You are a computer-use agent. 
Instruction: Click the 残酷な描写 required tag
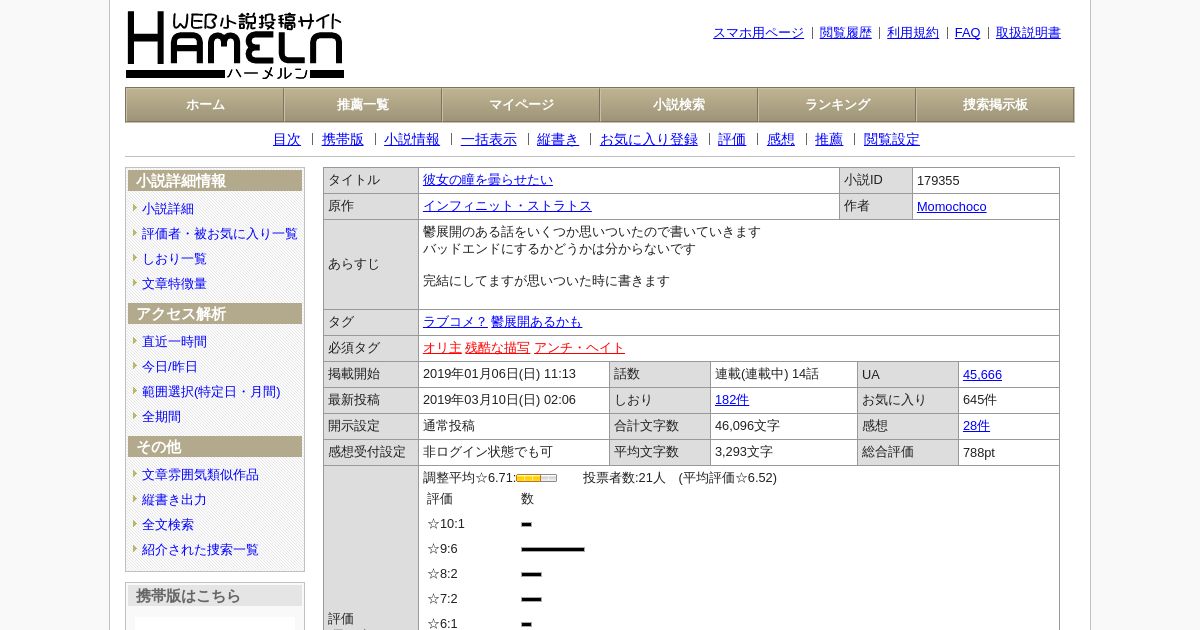(x=498, y=348)
